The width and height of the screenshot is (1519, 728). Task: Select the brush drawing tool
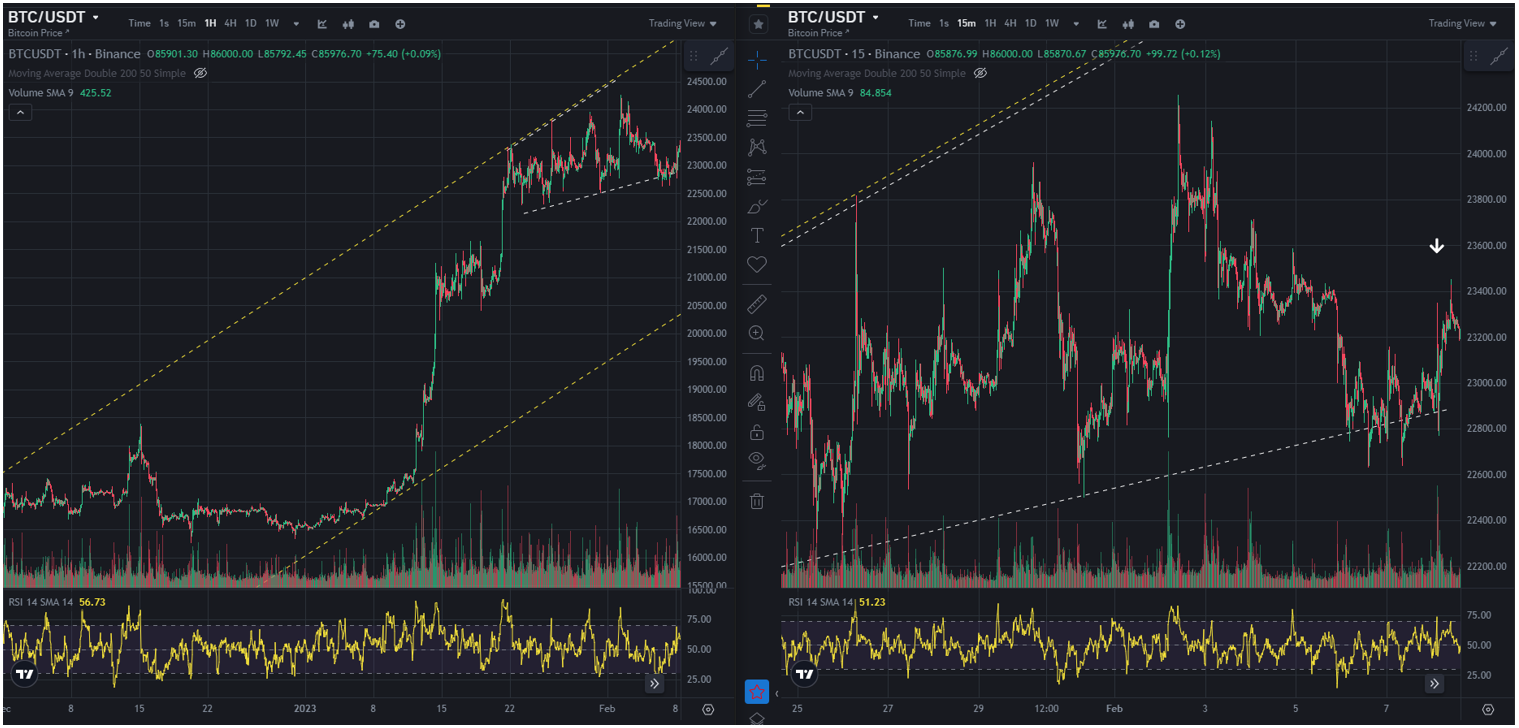tap(757, 207)
